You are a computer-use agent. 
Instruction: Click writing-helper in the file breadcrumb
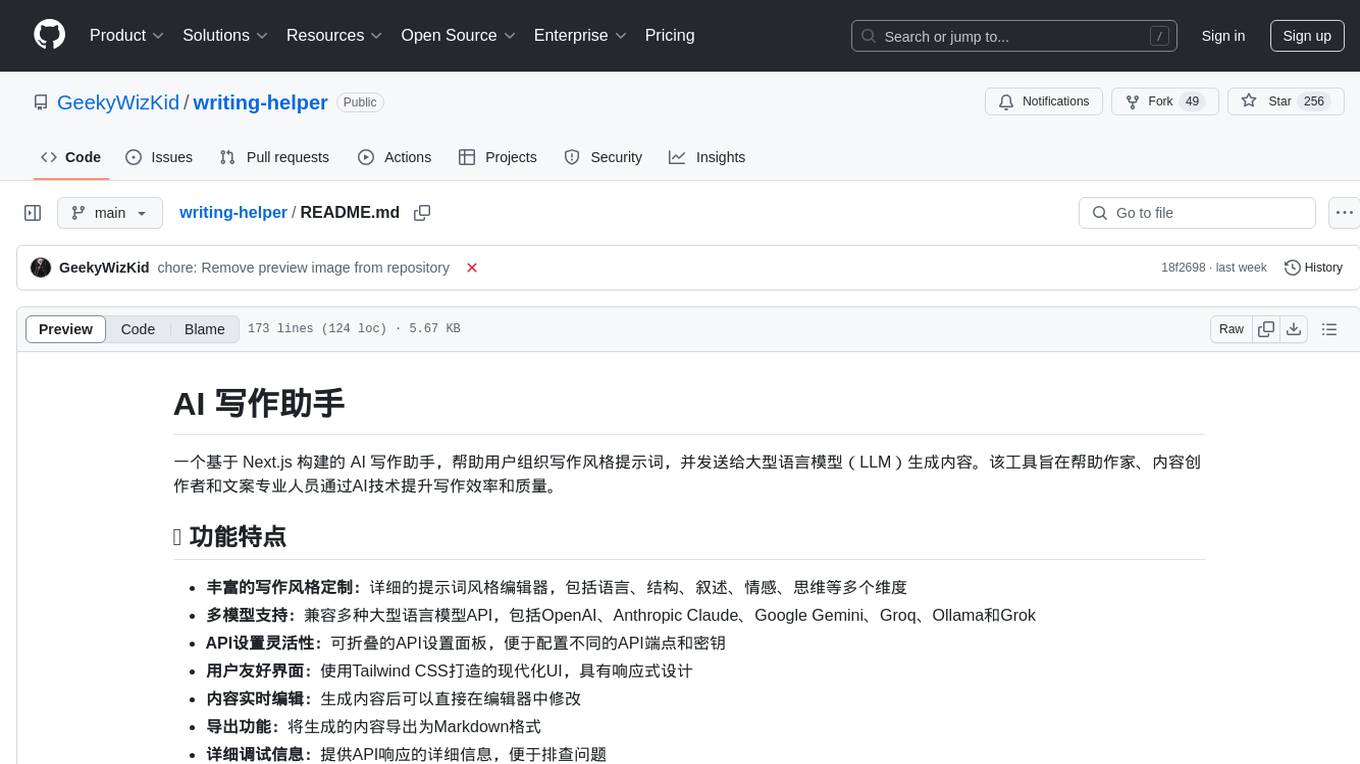tap(233, 213)
